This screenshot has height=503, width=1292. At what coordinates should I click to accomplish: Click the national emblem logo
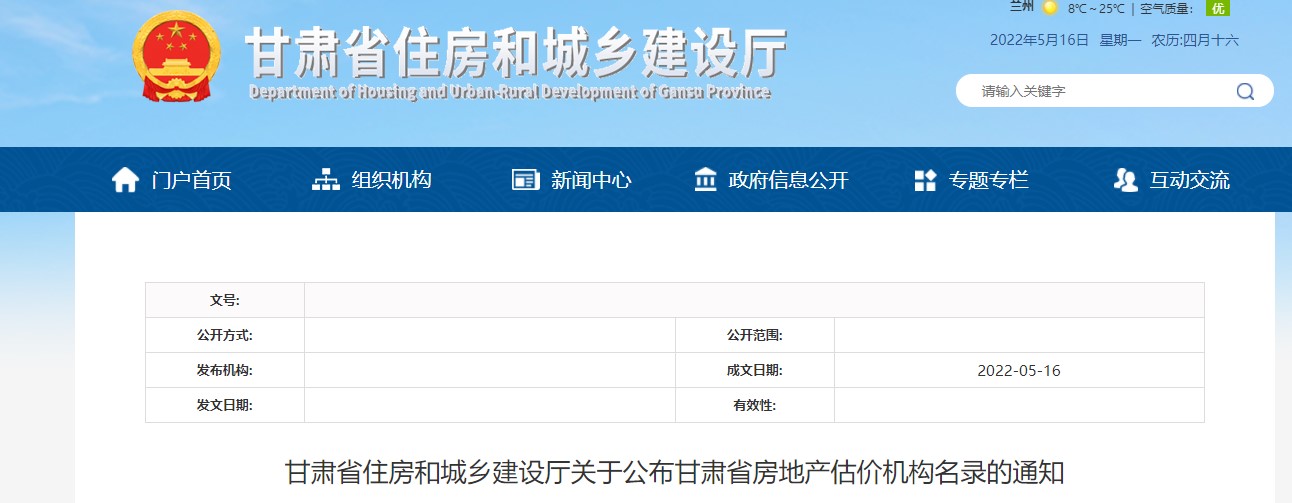click(x=175, y=57)
